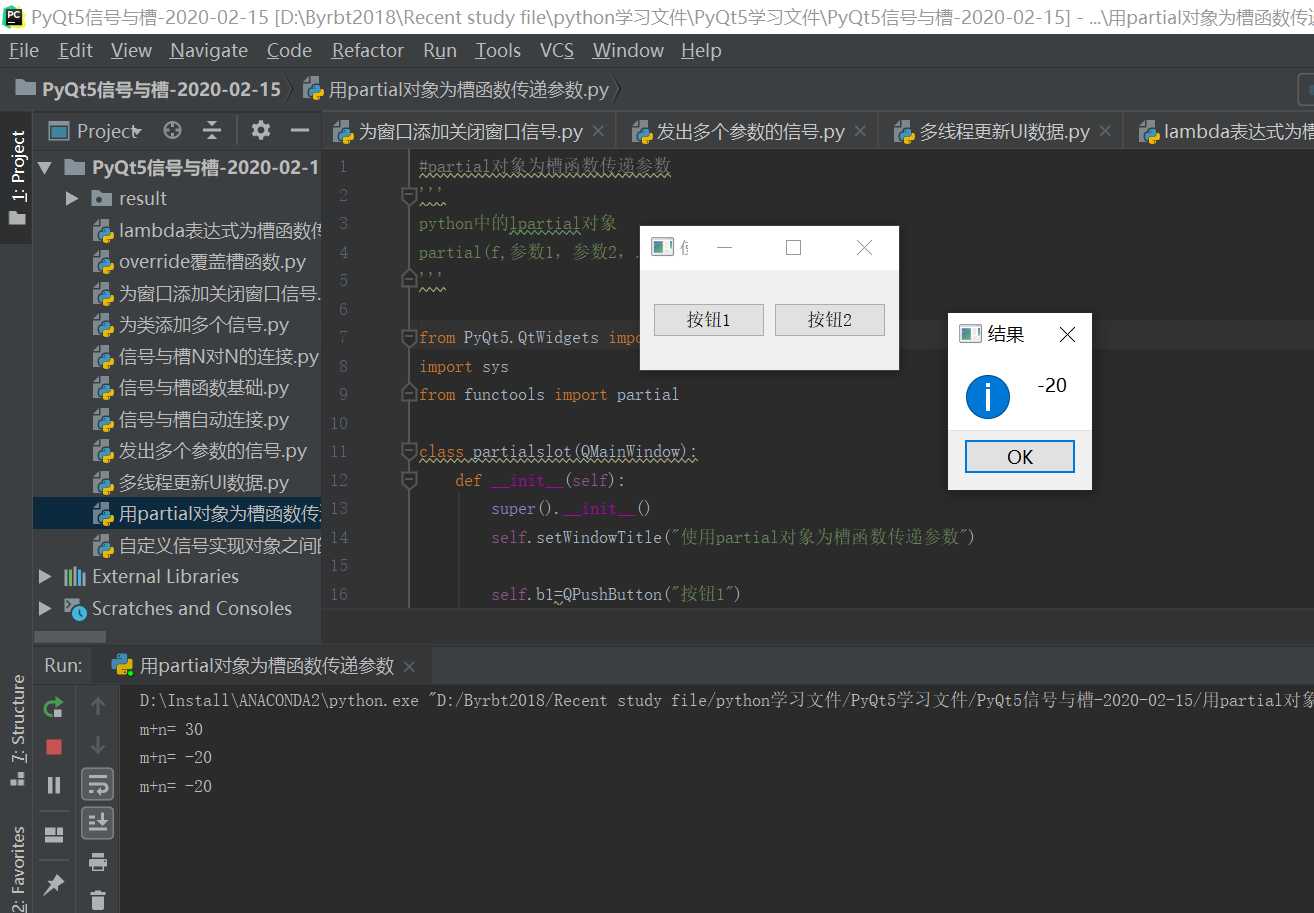Toggle the 2: Favorites tool window tab

tap(17, 869)
